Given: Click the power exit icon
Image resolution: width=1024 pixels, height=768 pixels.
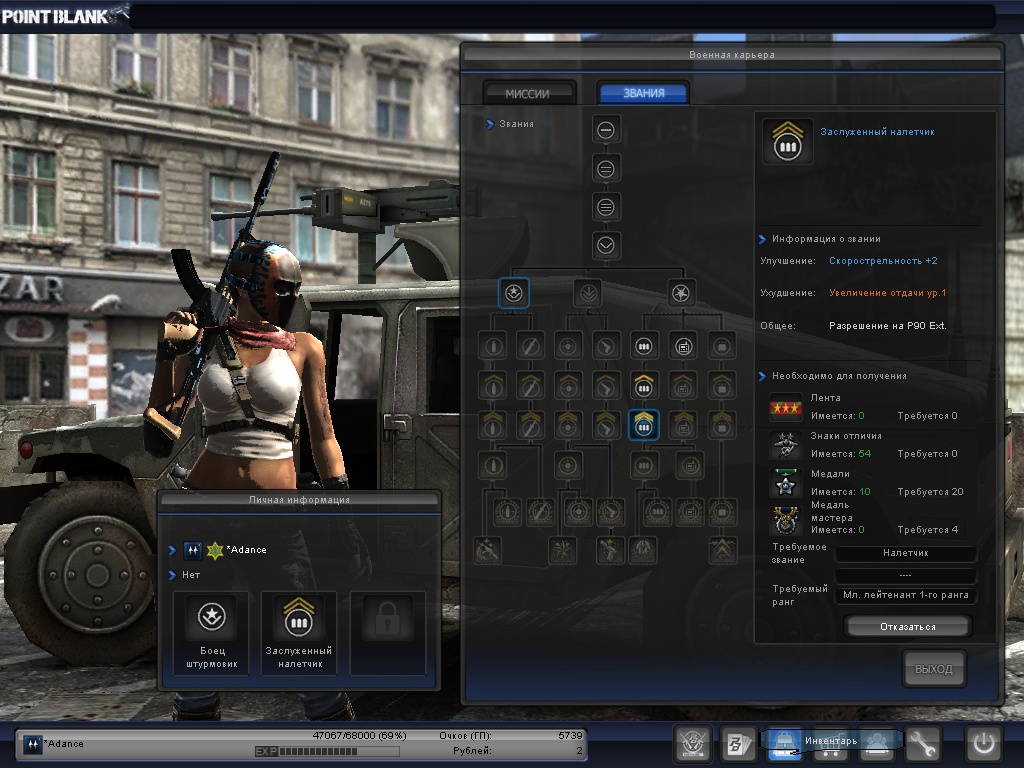Looking at the screenshot, I should pos(984,743).
